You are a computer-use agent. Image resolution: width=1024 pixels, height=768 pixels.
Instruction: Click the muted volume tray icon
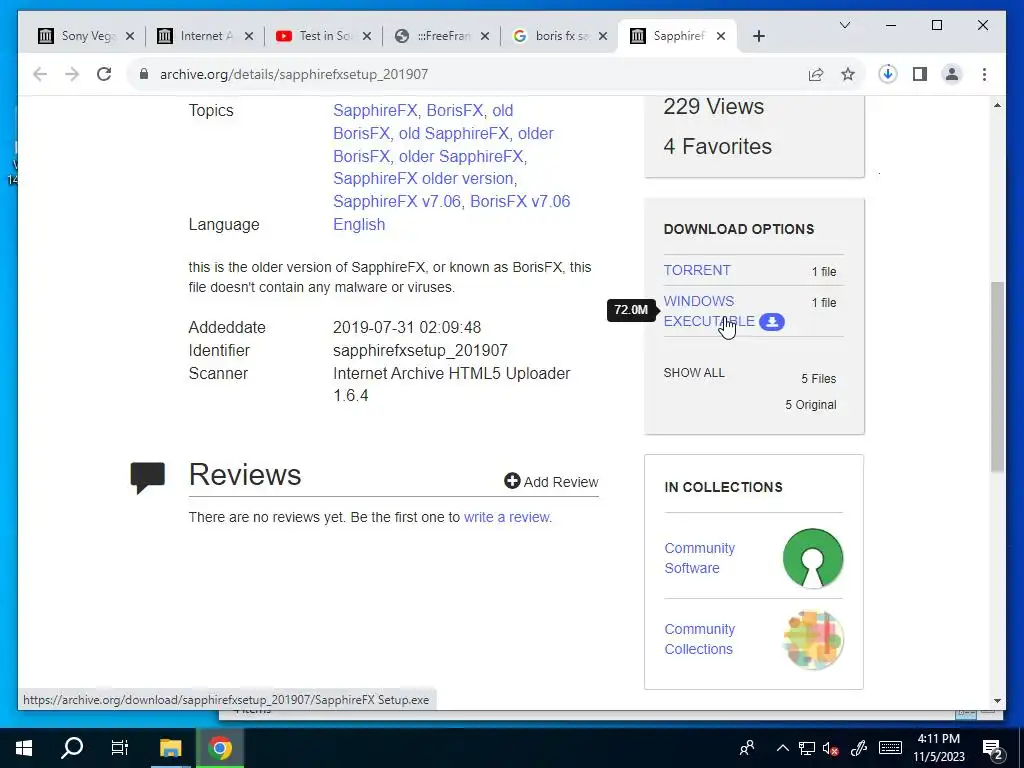[830, 748]
